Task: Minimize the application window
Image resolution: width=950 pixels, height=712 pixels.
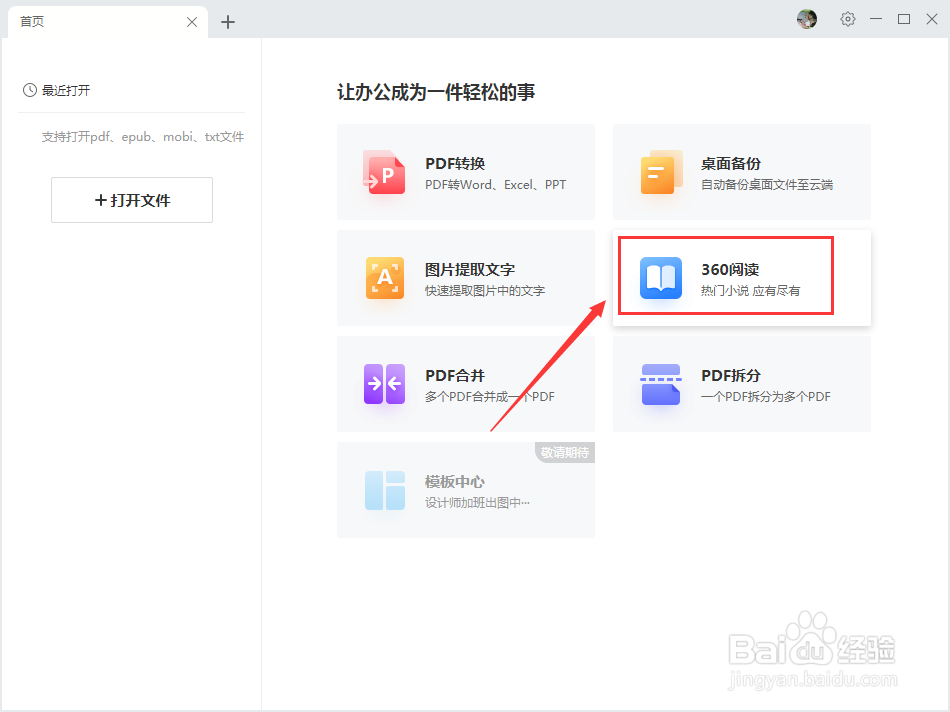Action: pos(875,19)
